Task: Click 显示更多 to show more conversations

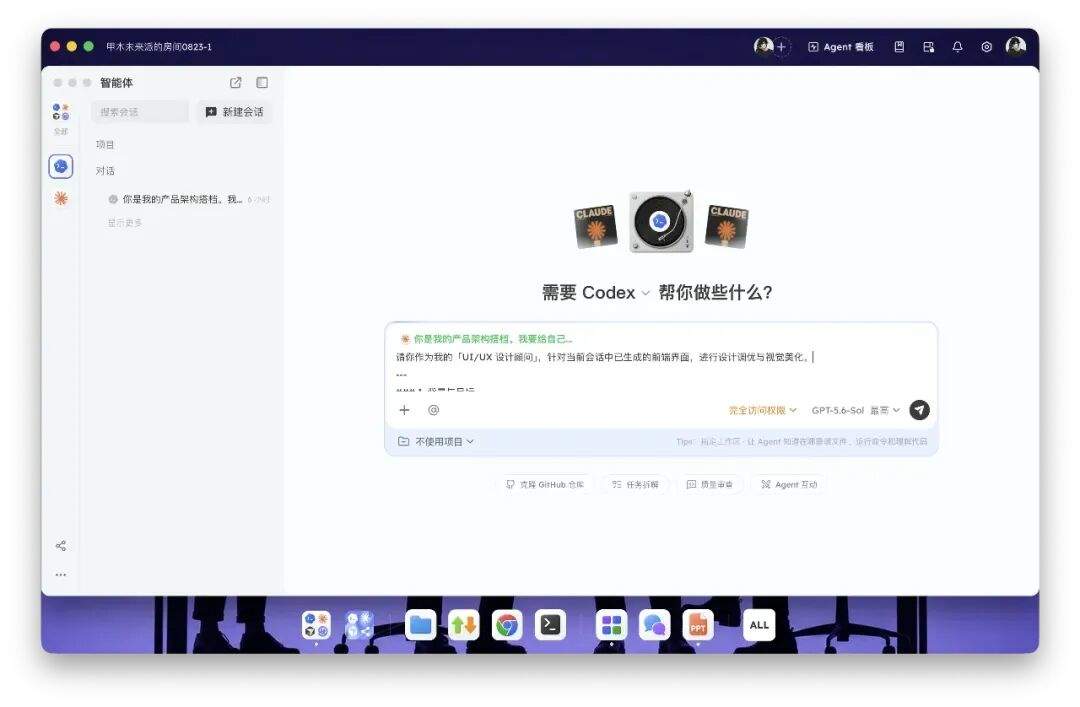Action: tap(125, 223)
